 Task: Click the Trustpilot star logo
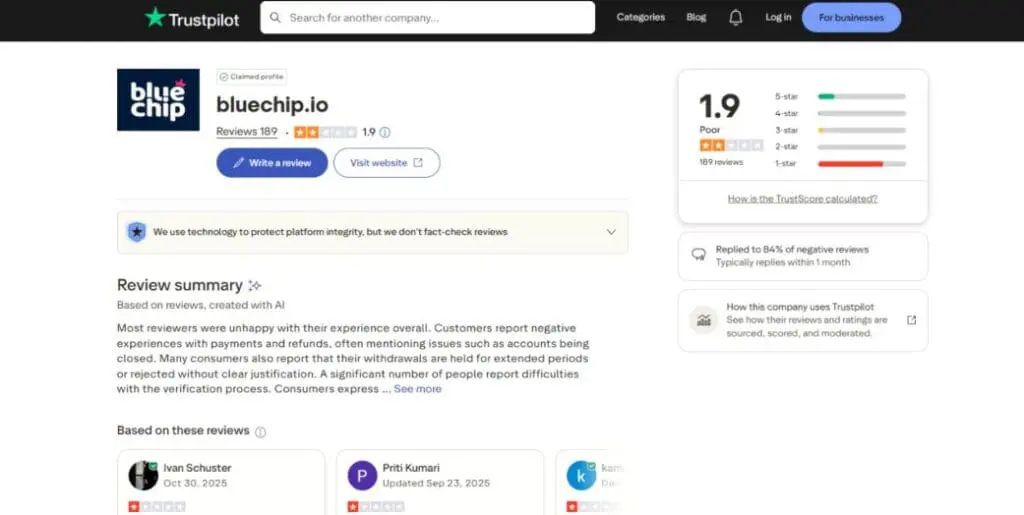[155, 17]
